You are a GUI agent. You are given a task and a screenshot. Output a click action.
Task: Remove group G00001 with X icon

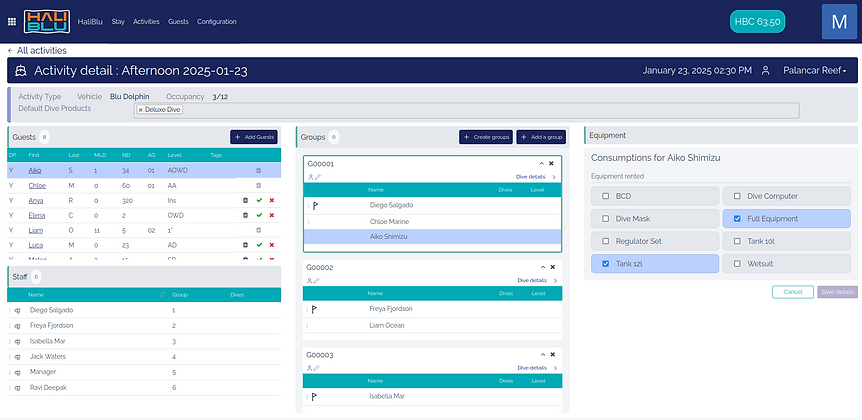point(551,163)
